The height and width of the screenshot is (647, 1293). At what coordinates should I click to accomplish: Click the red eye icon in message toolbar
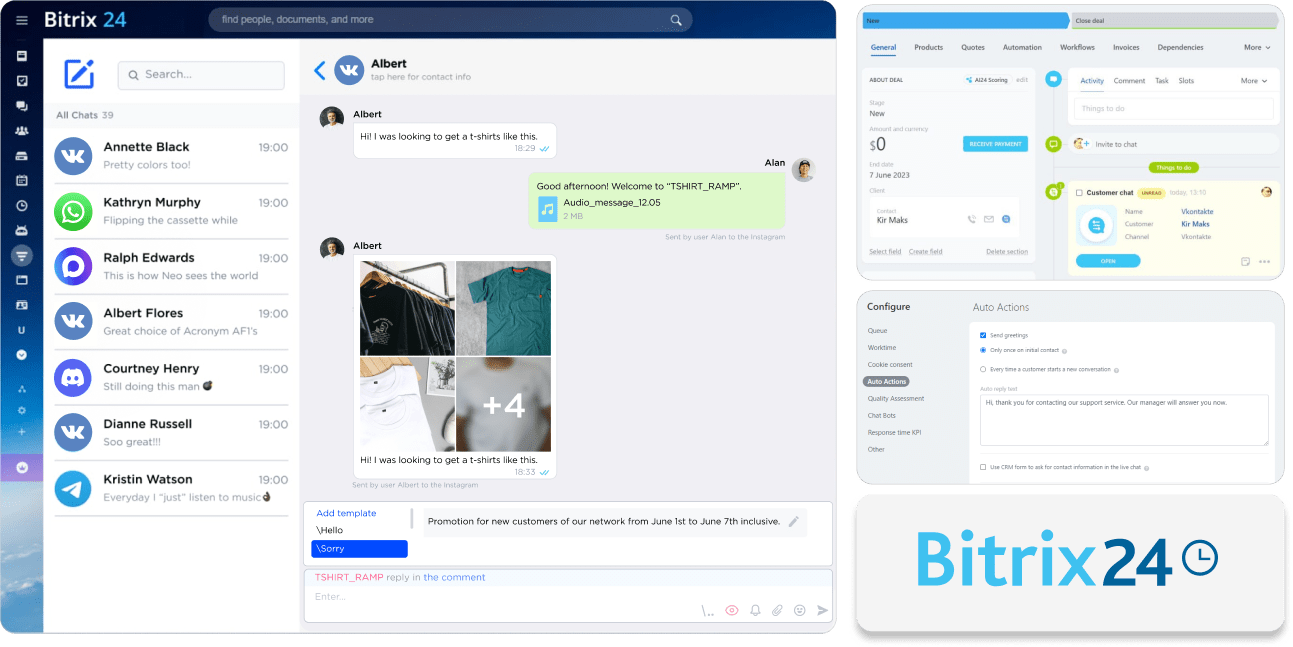(731, 610)
